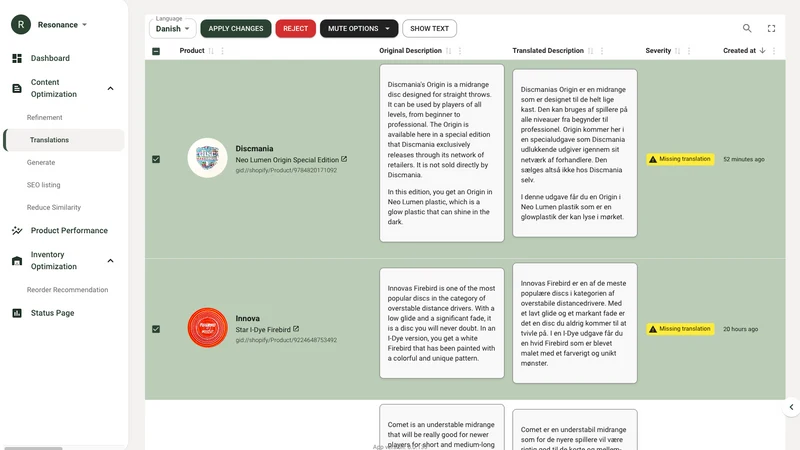Open the Generate submenu item

41,162
